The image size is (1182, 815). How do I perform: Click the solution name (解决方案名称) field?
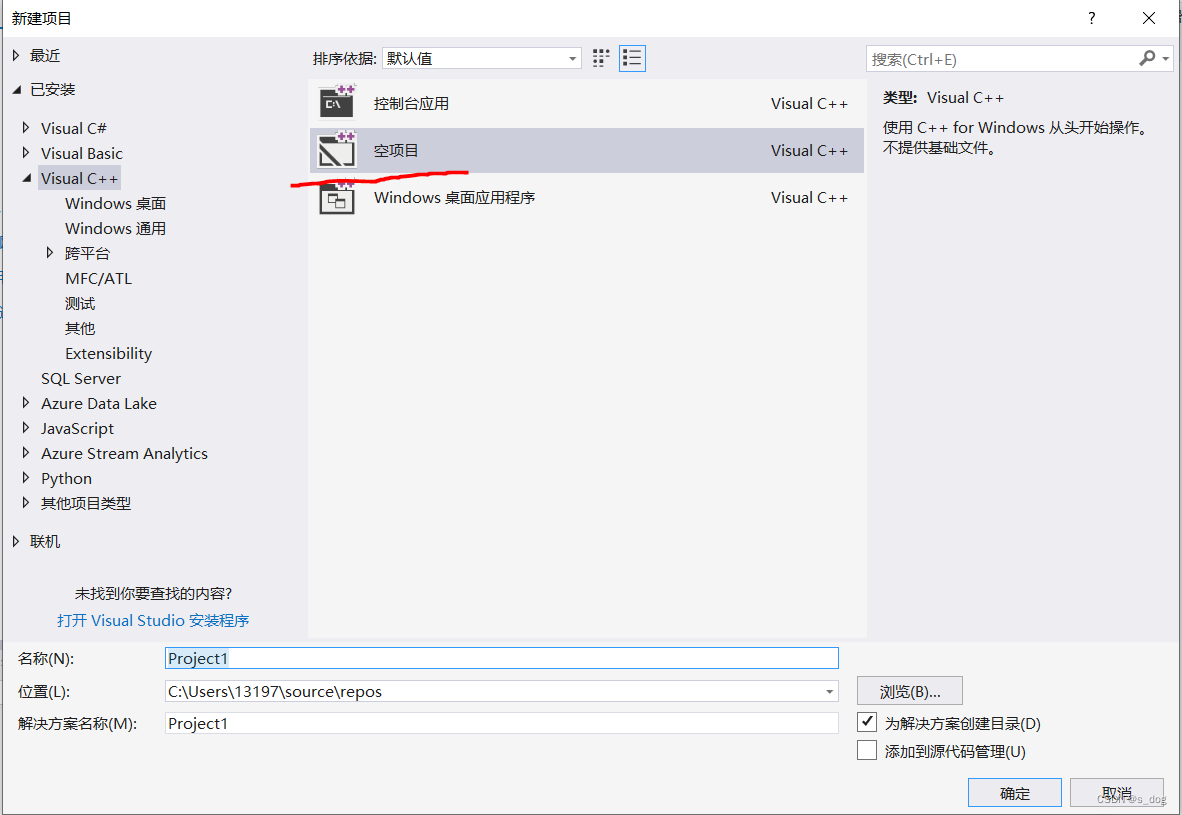501,722
